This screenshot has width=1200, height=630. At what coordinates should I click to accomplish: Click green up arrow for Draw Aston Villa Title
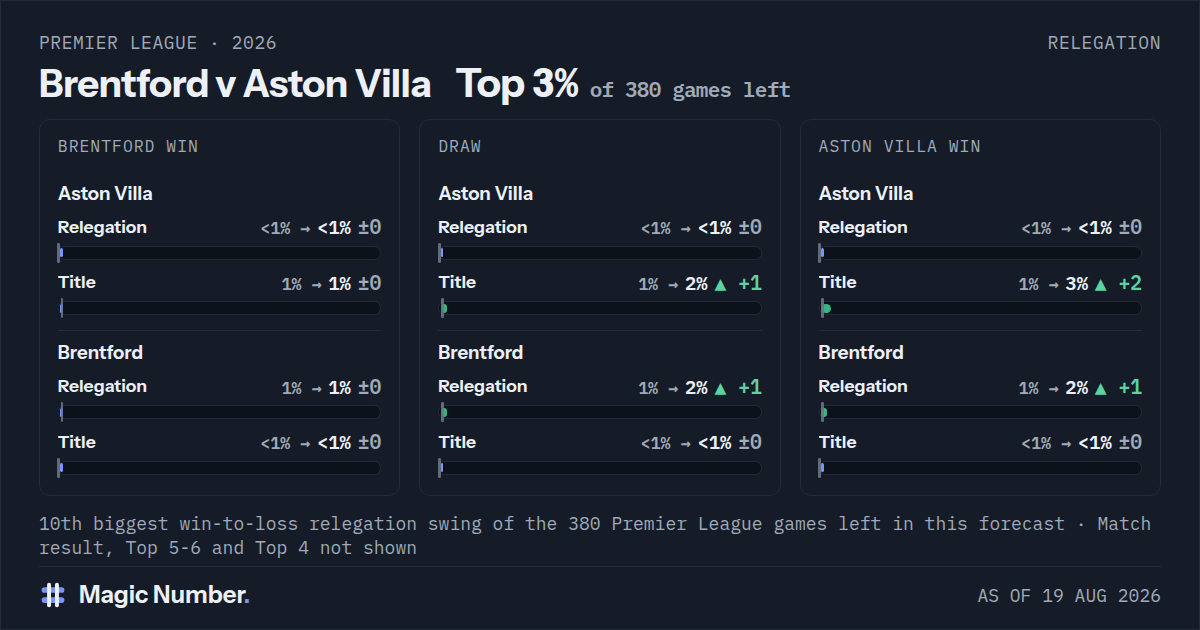(720, 284)
